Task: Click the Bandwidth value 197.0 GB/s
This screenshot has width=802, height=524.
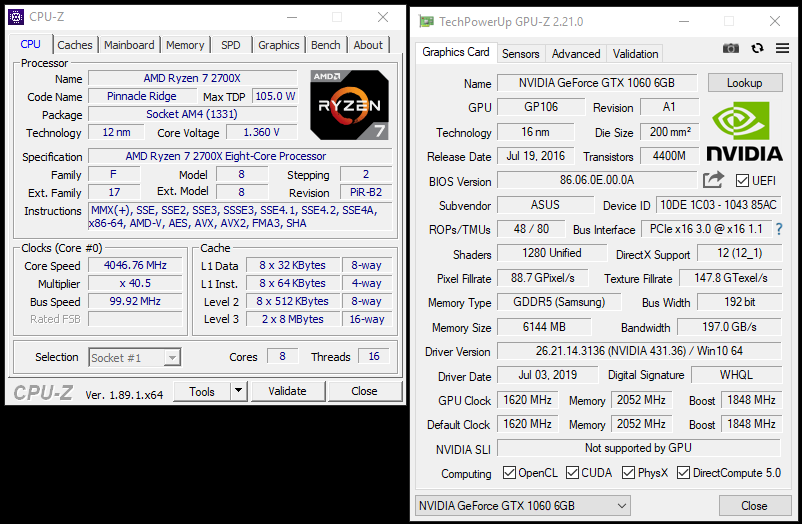Action: coord(729,326)
